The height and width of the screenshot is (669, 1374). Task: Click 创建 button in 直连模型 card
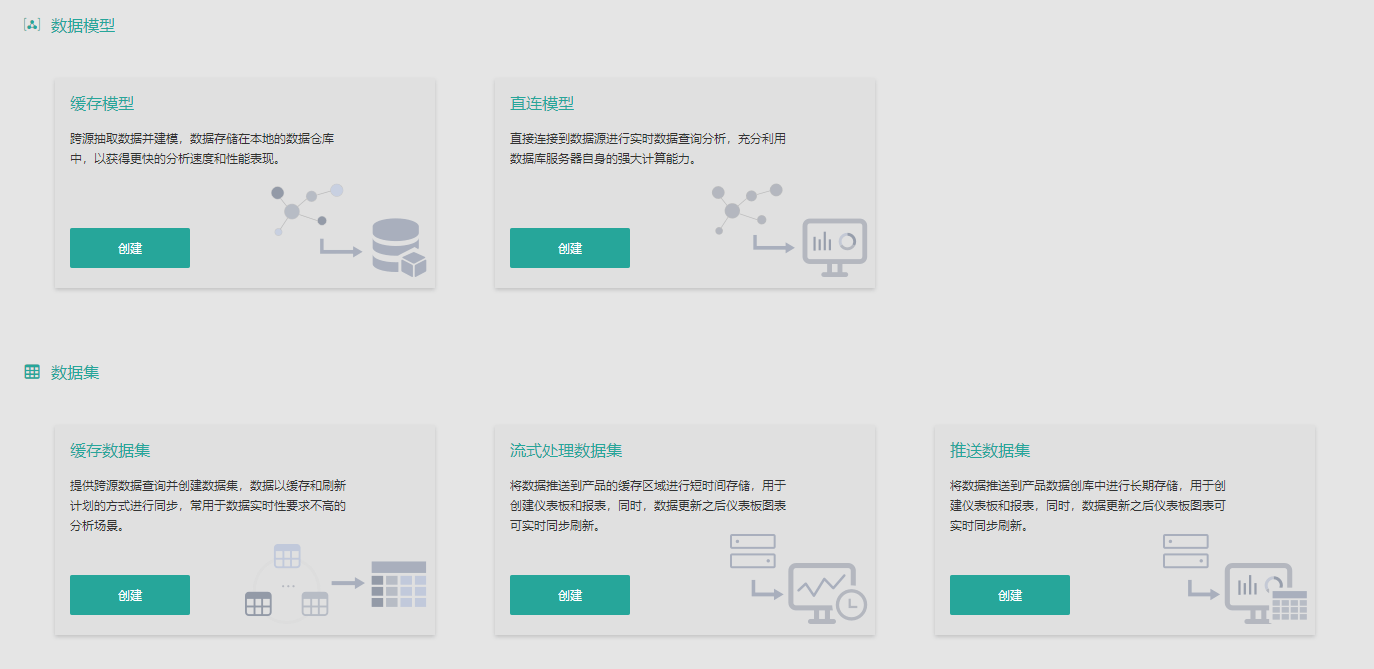(x=570, y=248)
